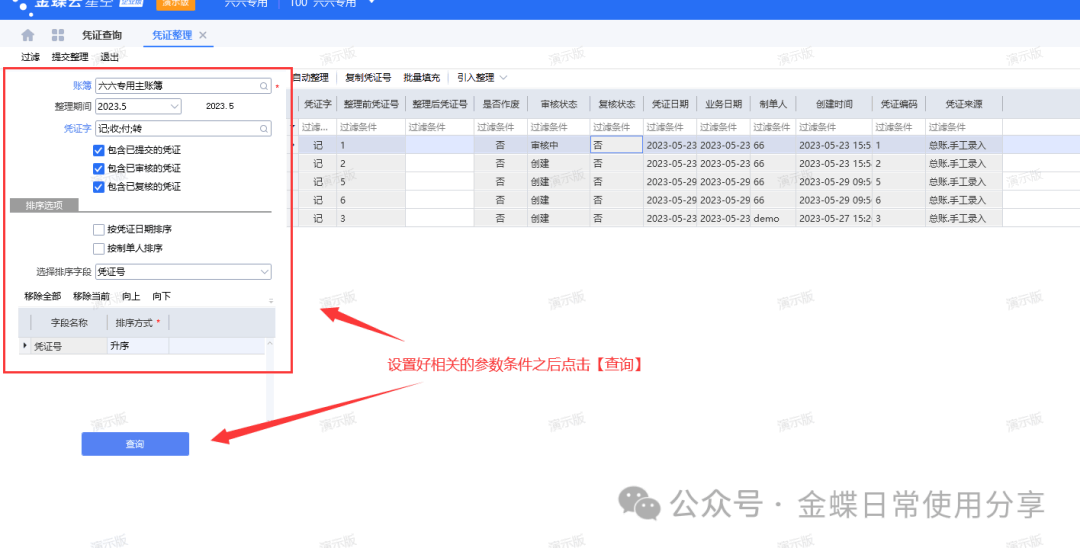This screenshot has width=1080, height=548.
Task: Tick the 按制单人排序 checkbox
Action: pyautogui.click(x=98, y=248)
